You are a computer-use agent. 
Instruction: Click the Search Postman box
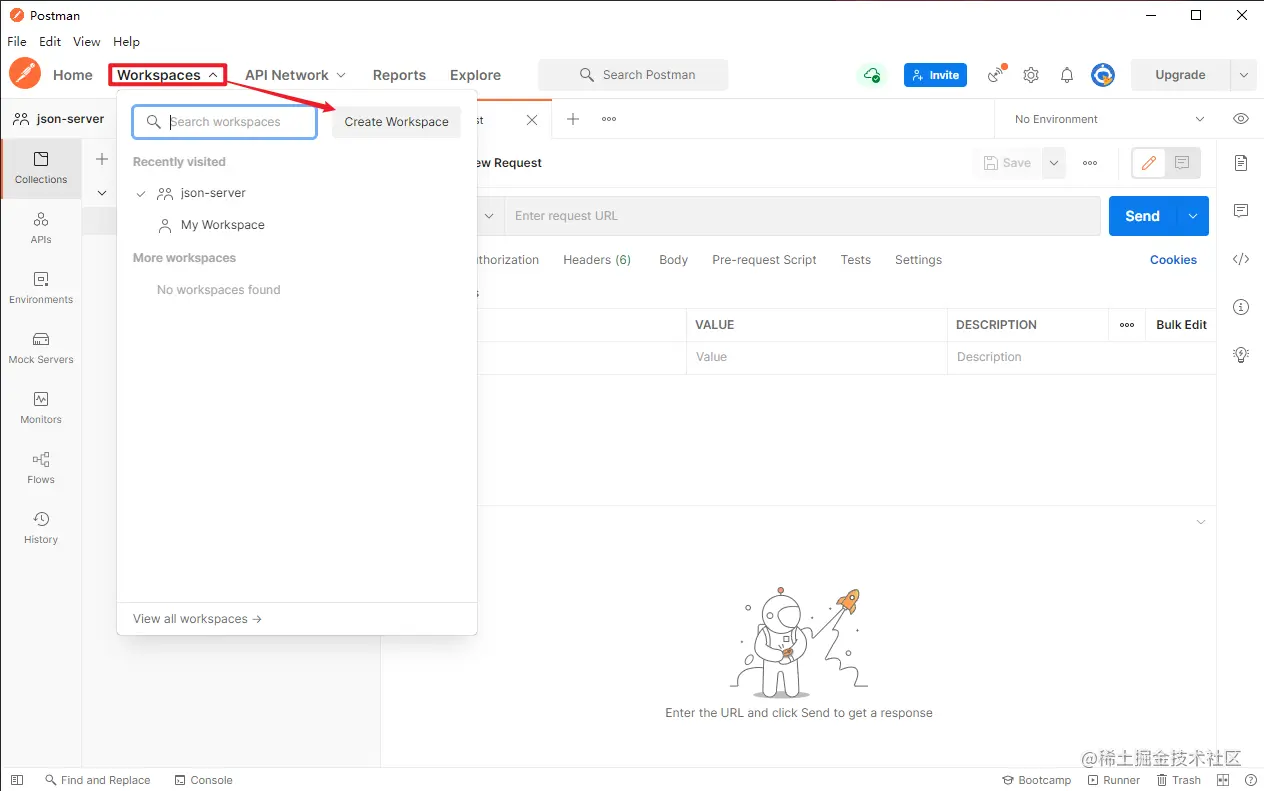633,75
